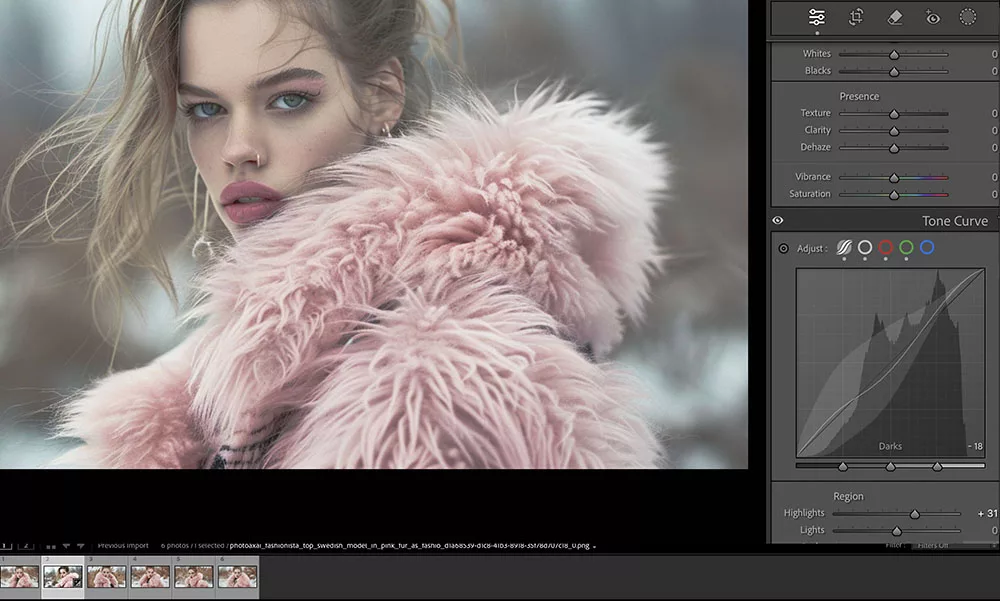
Task: Select the red channel curve
Action: (886, 248)
